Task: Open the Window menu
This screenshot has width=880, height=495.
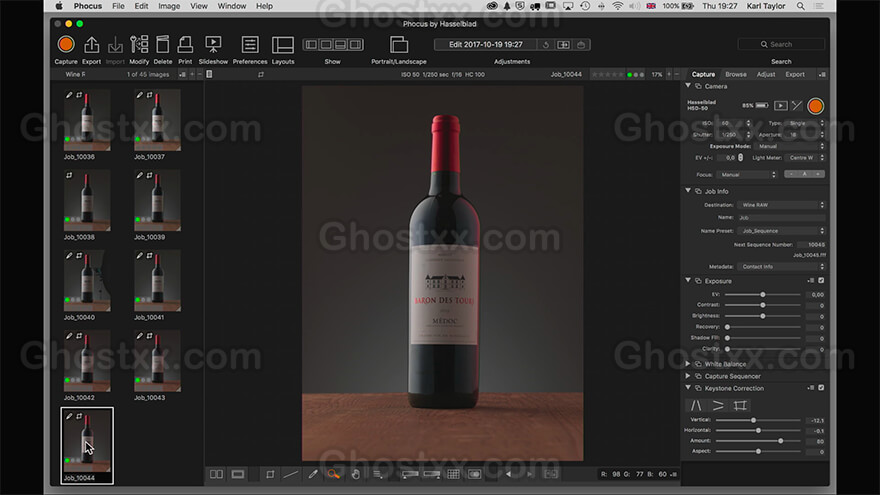Action: (232, 6)
